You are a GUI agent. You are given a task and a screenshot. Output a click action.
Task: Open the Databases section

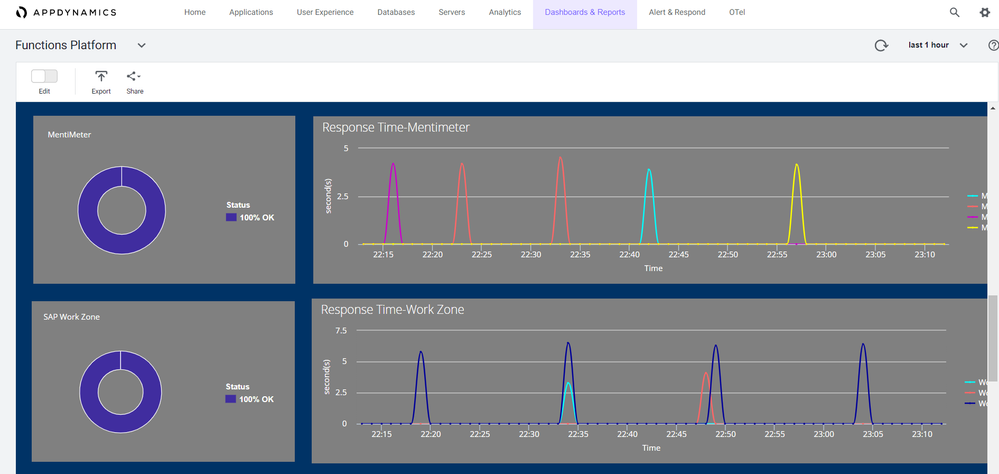point(397,12)
